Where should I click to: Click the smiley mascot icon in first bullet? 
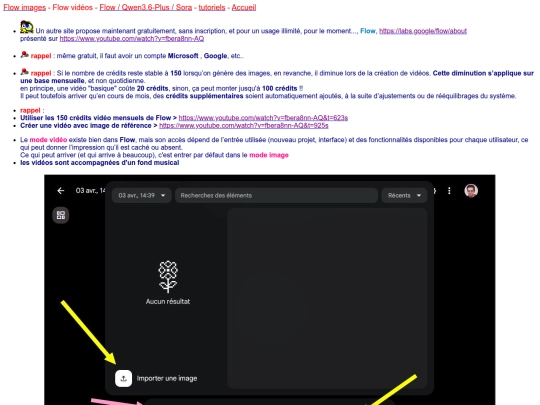27,27
